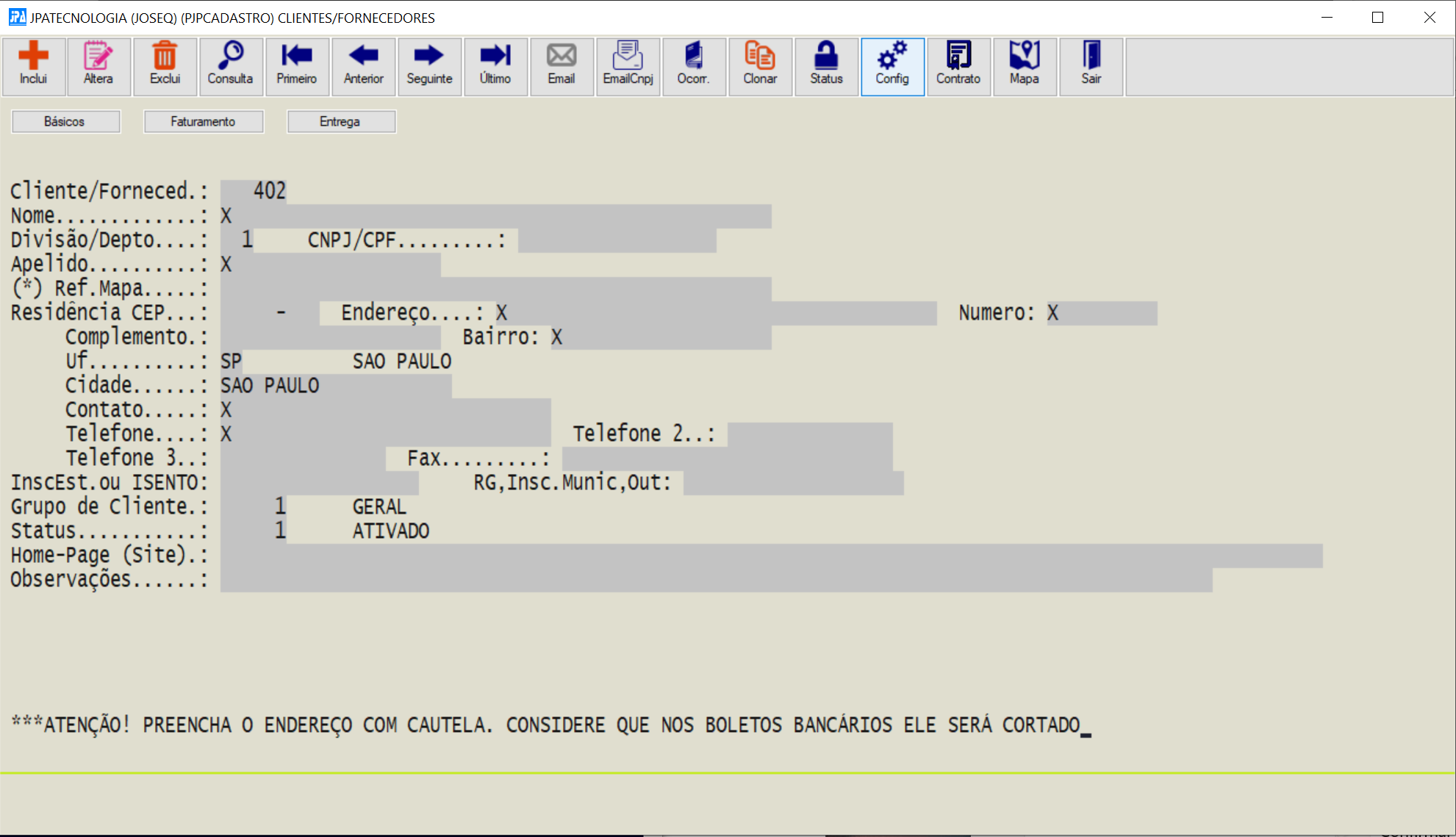This screenshot has height=837, width=1456.
Task: Open the Consulta search tool
Action: [x=230, y=65]
